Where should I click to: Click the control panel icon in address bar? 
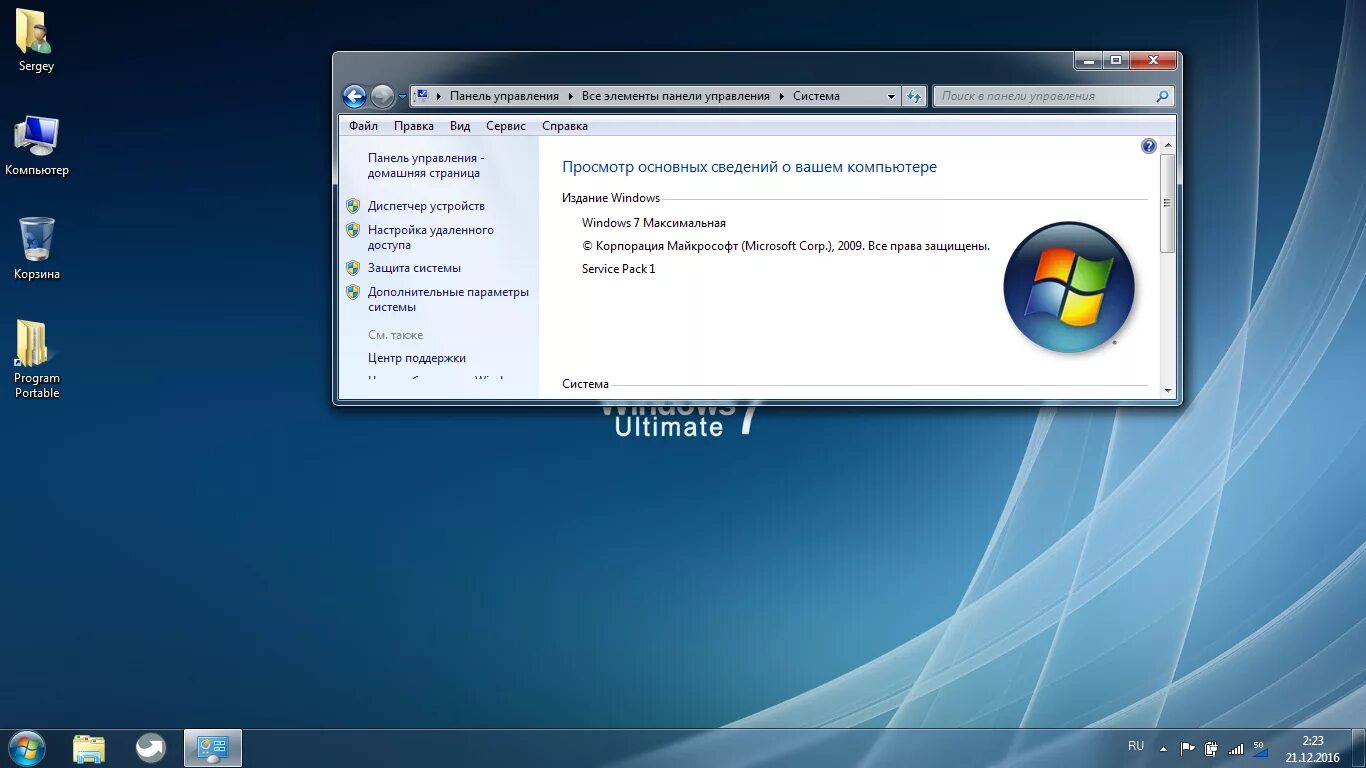click(422, 96)
